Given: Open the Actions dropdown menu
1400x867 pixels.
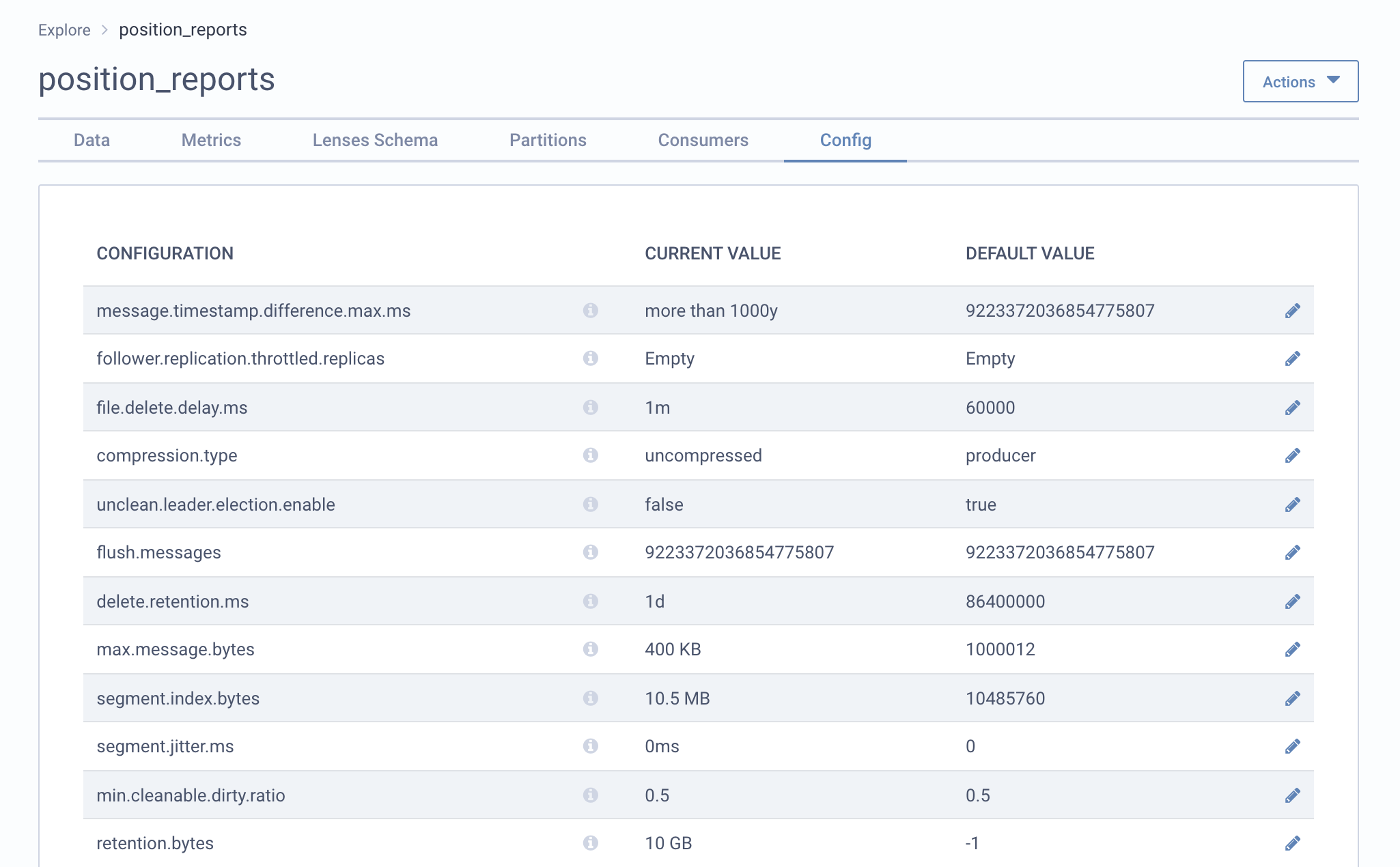Looking at the screenshot, I should click(1298, 81).
